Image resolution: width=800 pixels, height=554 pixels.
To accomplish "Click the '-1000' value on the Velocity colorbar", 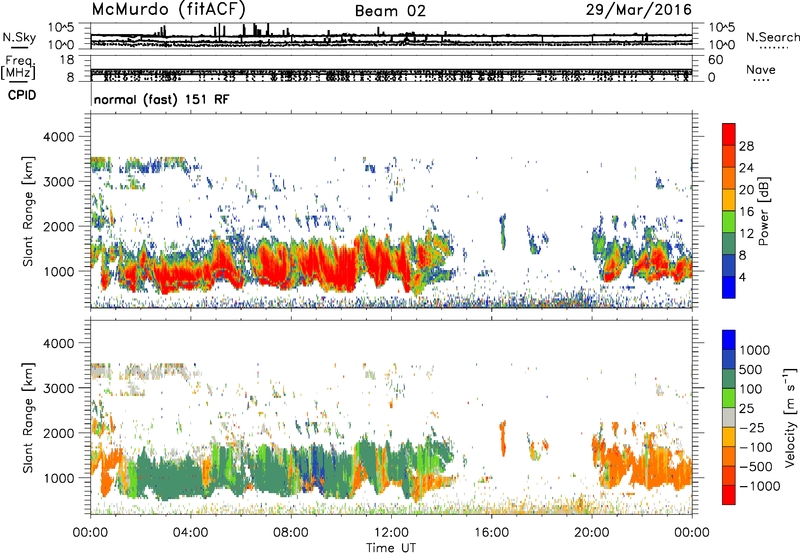I will [759, 486].
